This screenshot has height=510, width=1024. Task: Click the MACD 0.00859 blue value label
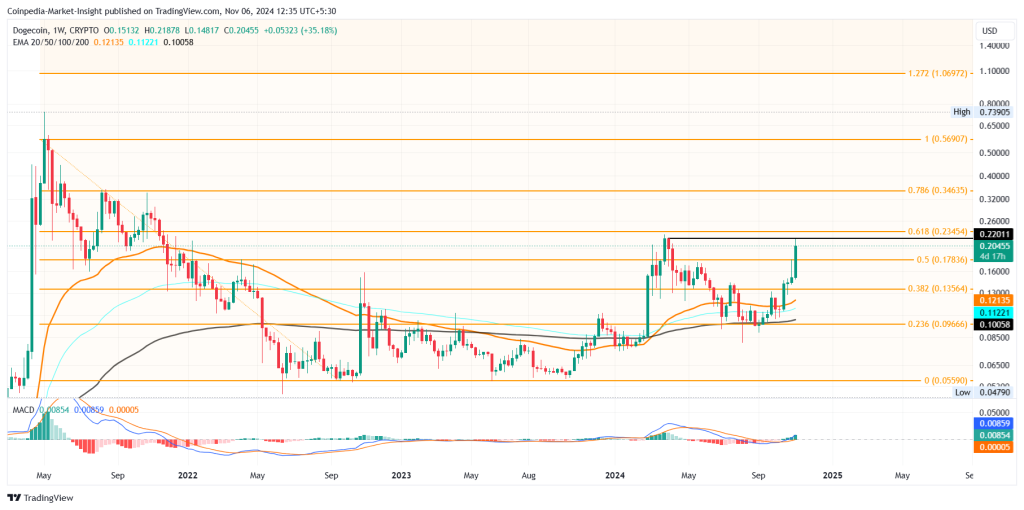[995, 424]
